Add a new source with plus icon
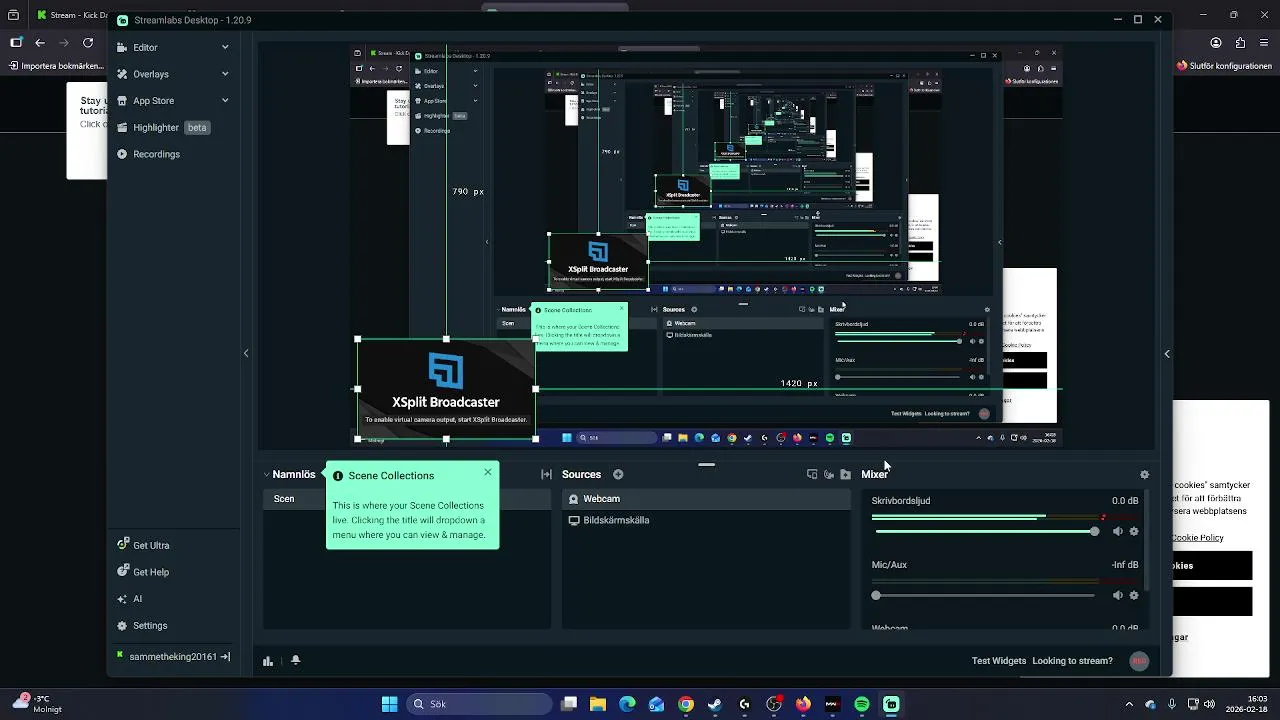 coord(618,475)
